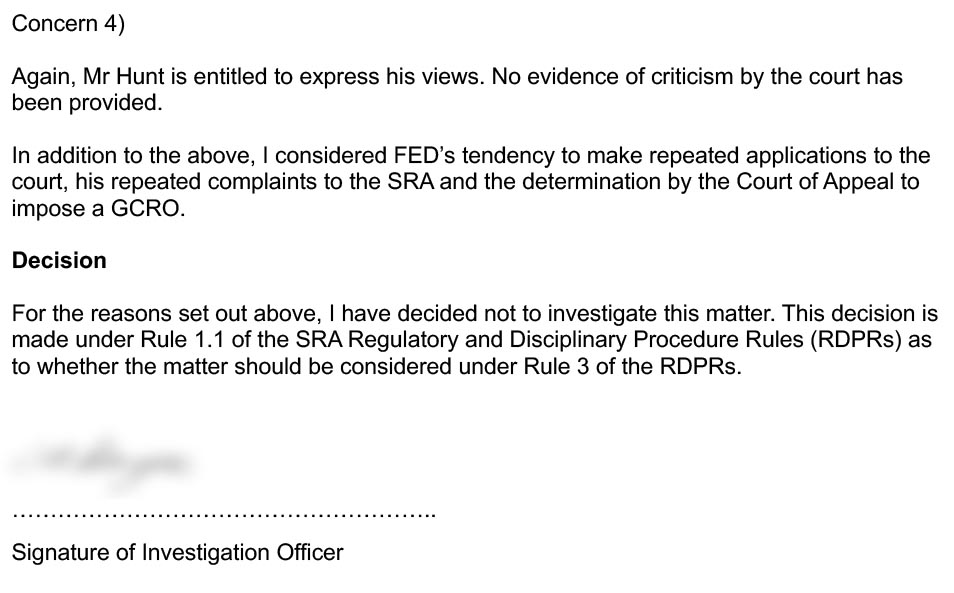Click "Rule 3 of the RDPRs." text
This screenshot has height=593, width=954.
tap(645, 366)
